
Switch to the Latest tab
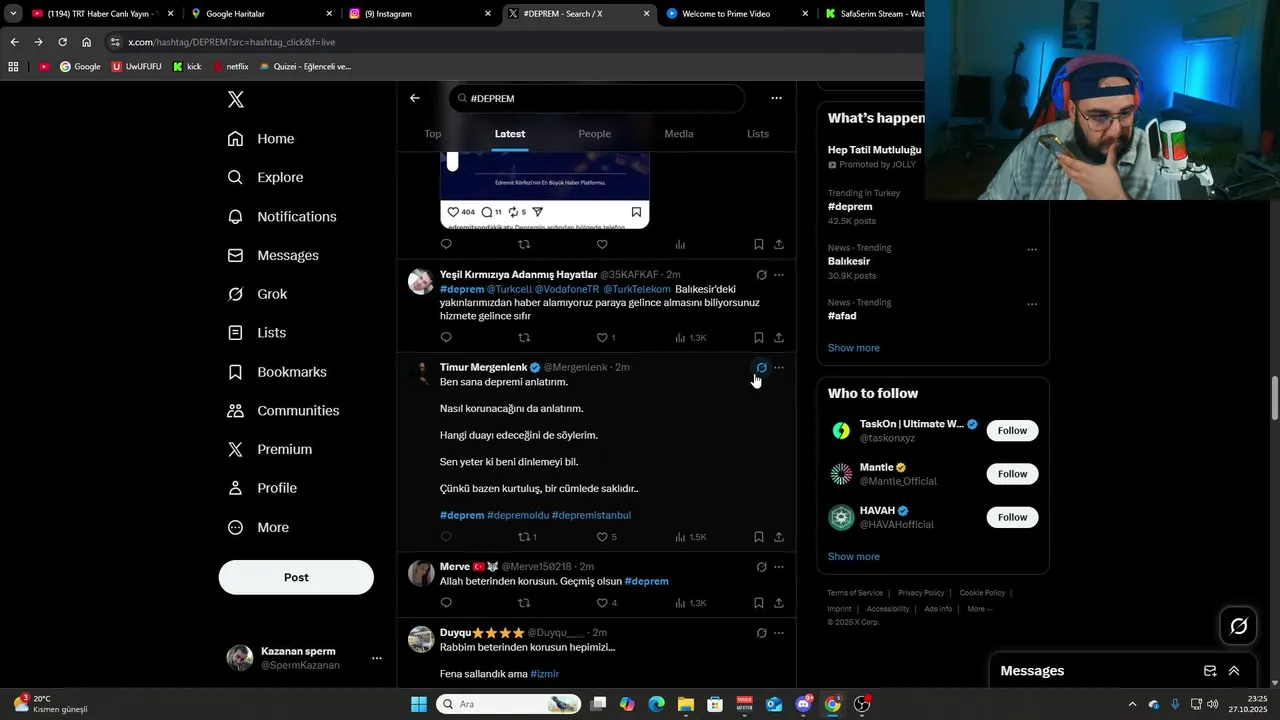pyautogui.click(x=510, y=134)
